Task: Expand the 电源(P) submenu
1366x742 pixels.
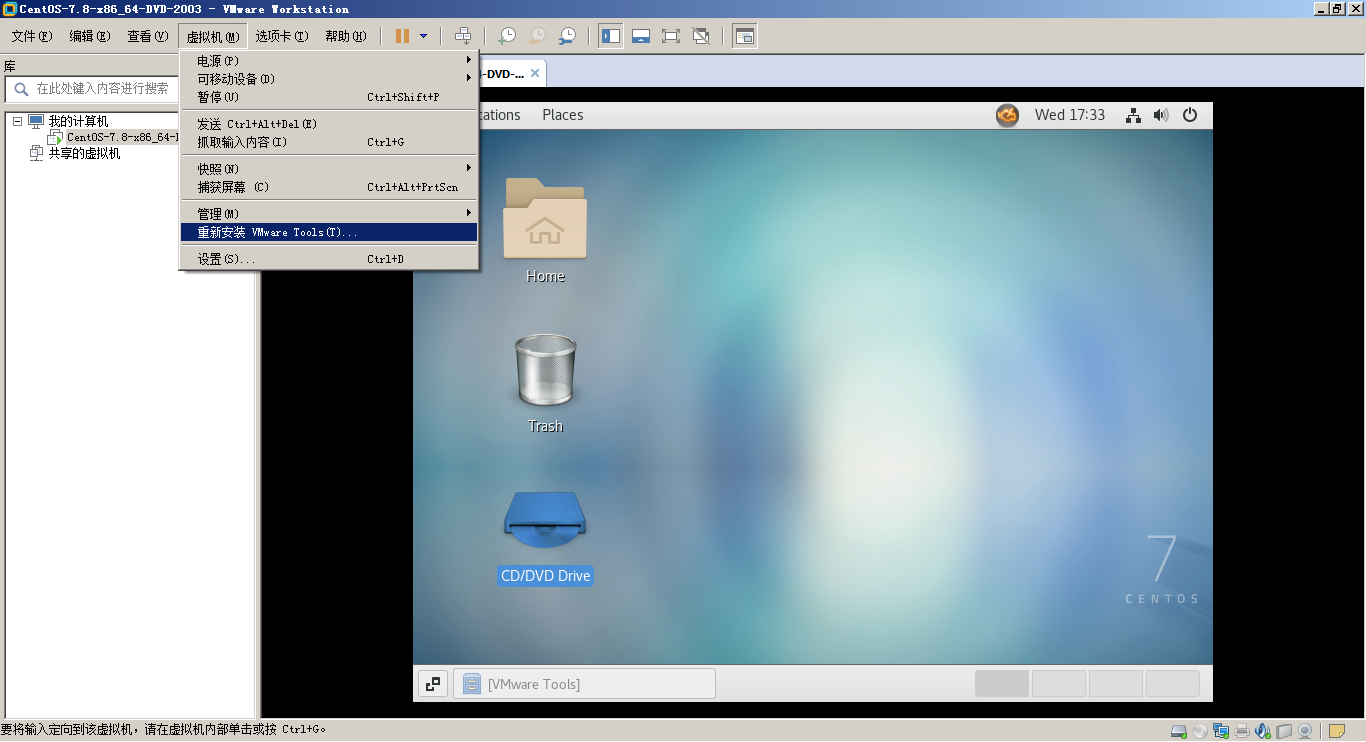Action: (x=329, y=61)
